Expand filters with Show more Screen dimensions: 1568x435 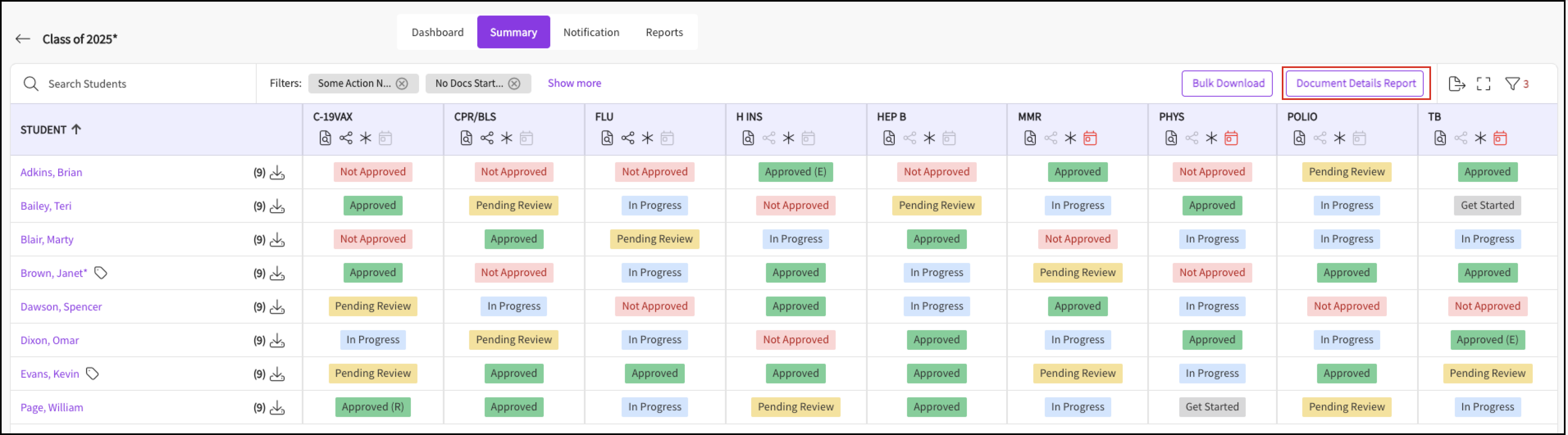(574, 83)
